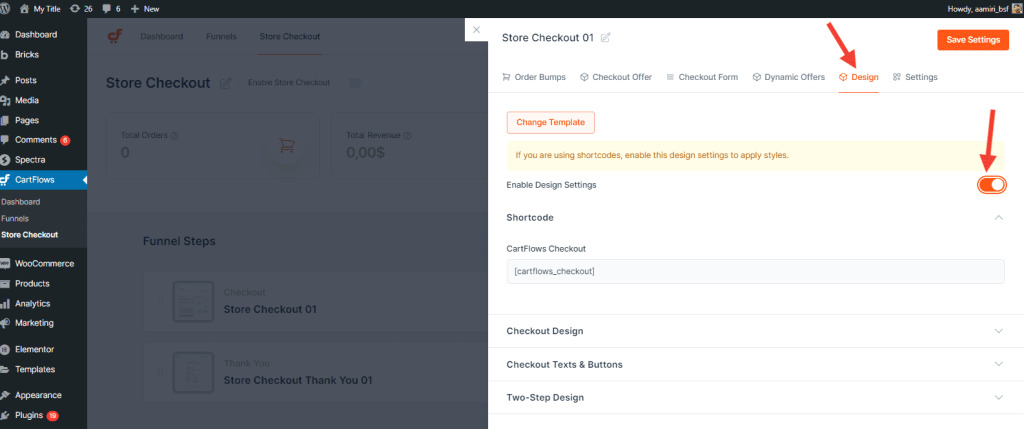1024x429 pixels.
Task: Click the Total Orders help icon
Action: (x=175, y=136)
